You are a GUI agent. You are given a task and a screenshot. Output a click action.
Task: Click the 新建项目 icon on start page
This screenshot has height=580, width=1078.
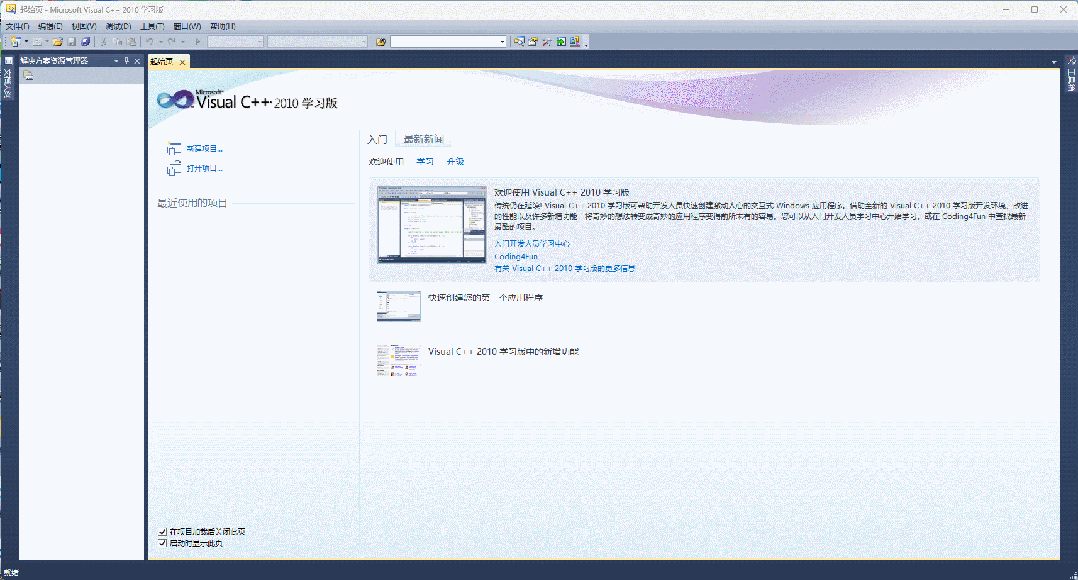[x=174, y=148]
